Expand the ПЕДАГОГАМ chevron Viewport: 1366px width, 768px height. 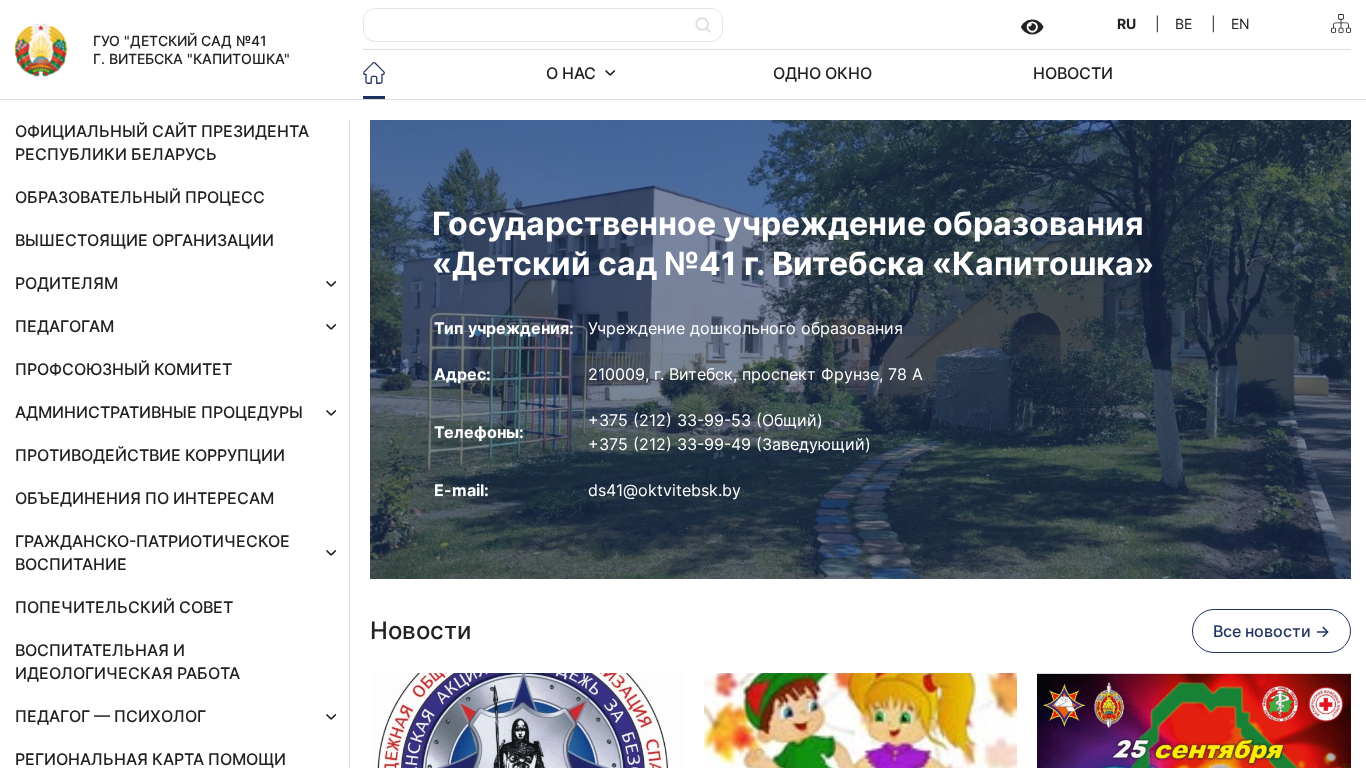point(331,327)
